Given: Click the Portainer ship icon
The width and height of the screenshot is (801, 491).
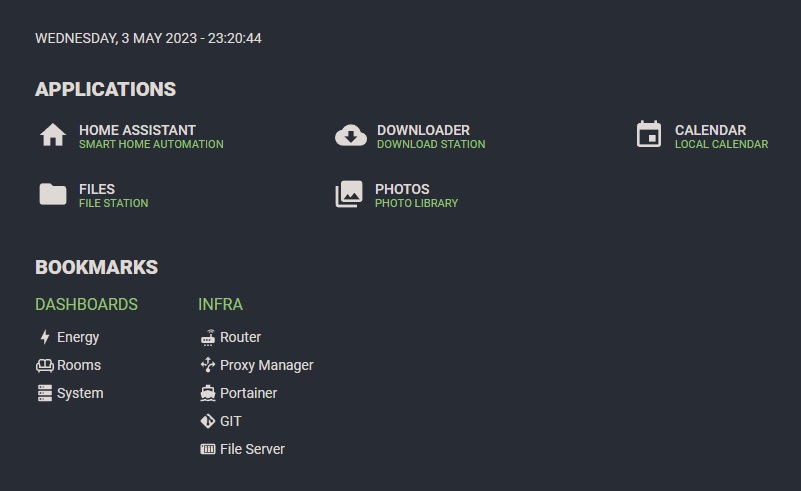Looking at the screenshot, I should point(208,393).
